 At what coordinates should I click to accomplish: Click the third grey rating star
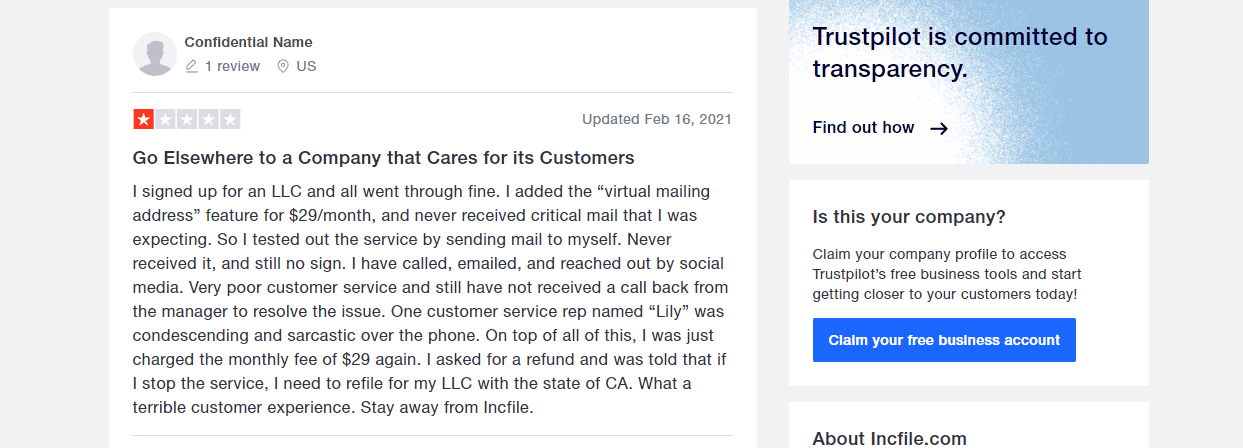click(187, 119)
